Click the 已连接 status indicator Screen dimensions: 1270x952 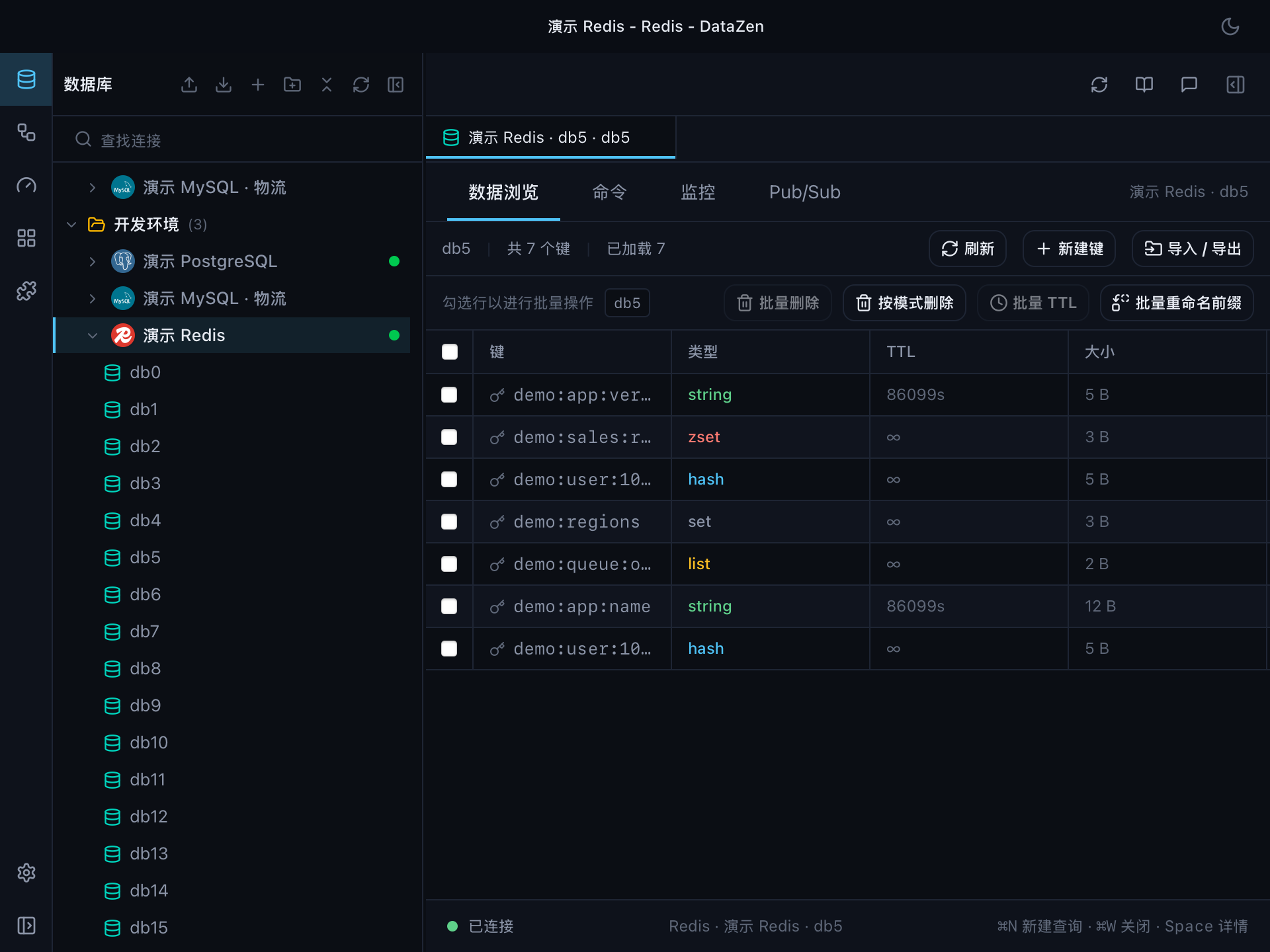(481, 926)
